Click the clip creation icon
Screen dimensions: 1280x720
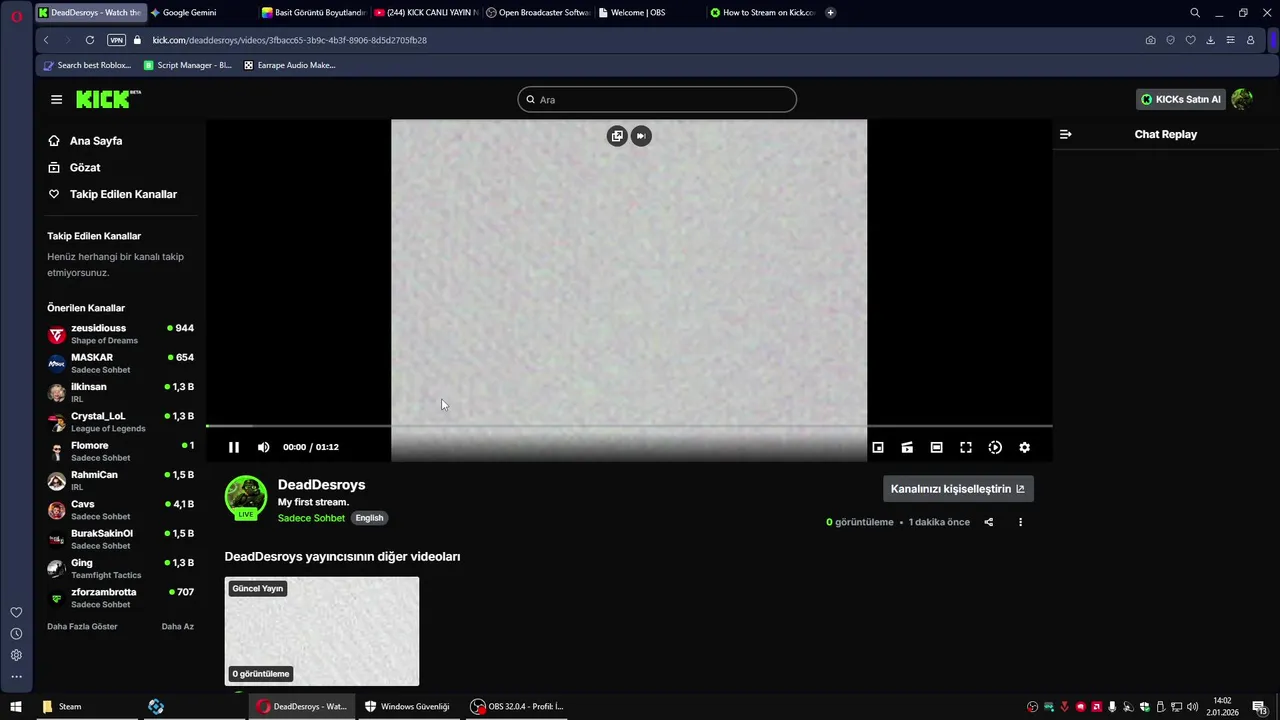pyautogui.click(x=907, y=447)
